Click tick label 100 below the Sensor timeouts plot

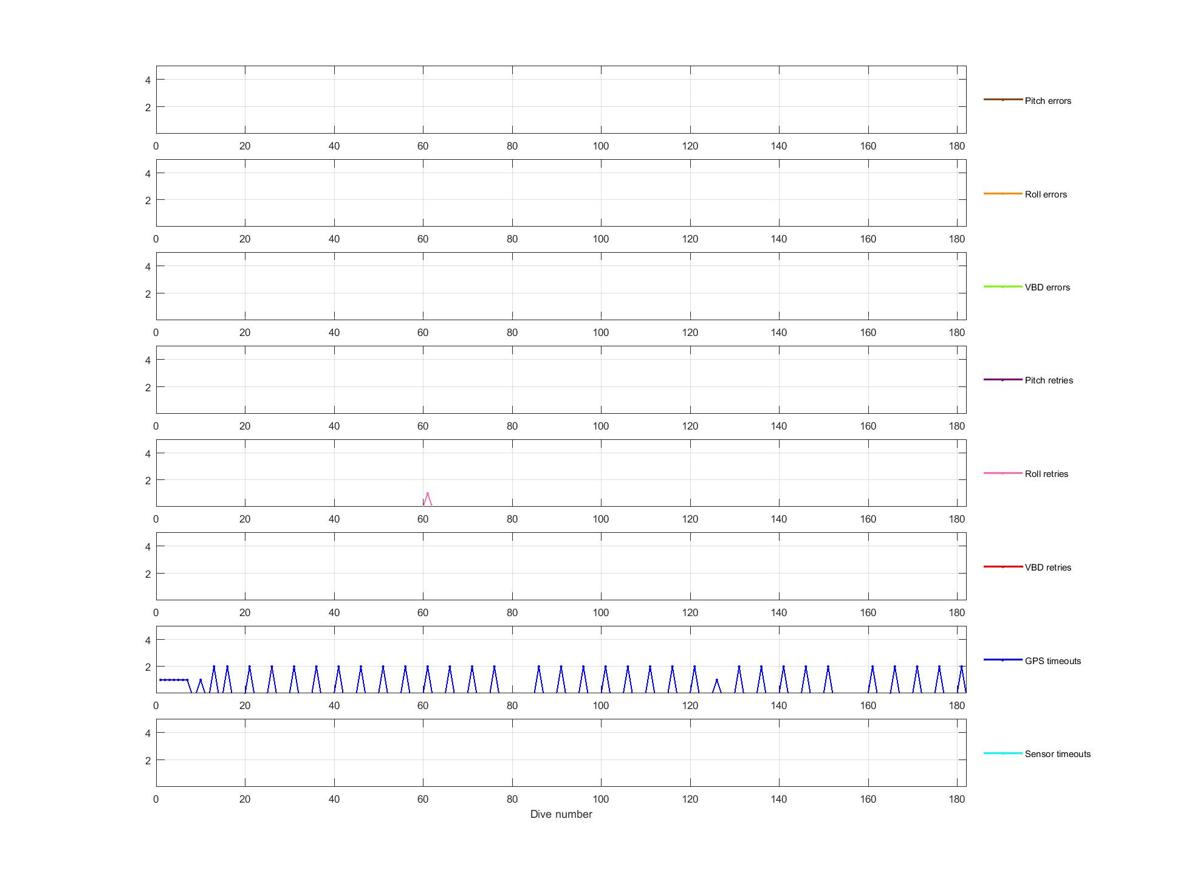pos(601,799)
